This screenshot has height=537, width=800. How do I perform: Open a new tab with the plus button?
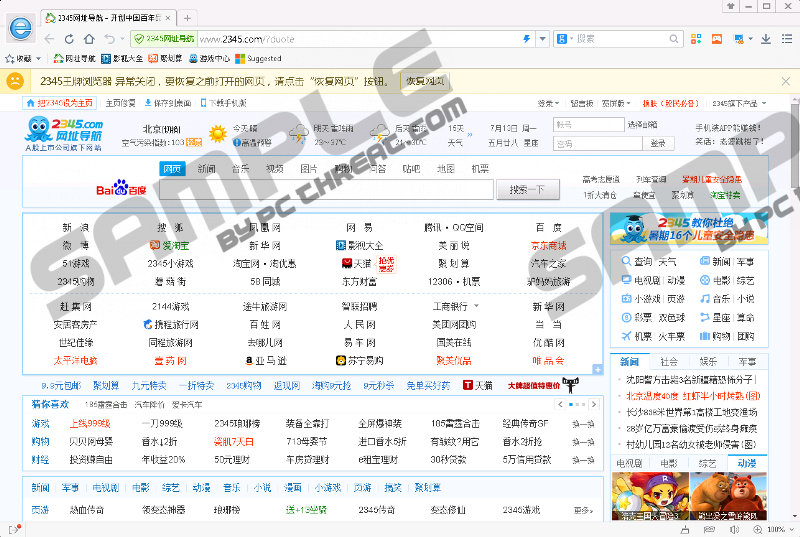[x=187, y=18]
